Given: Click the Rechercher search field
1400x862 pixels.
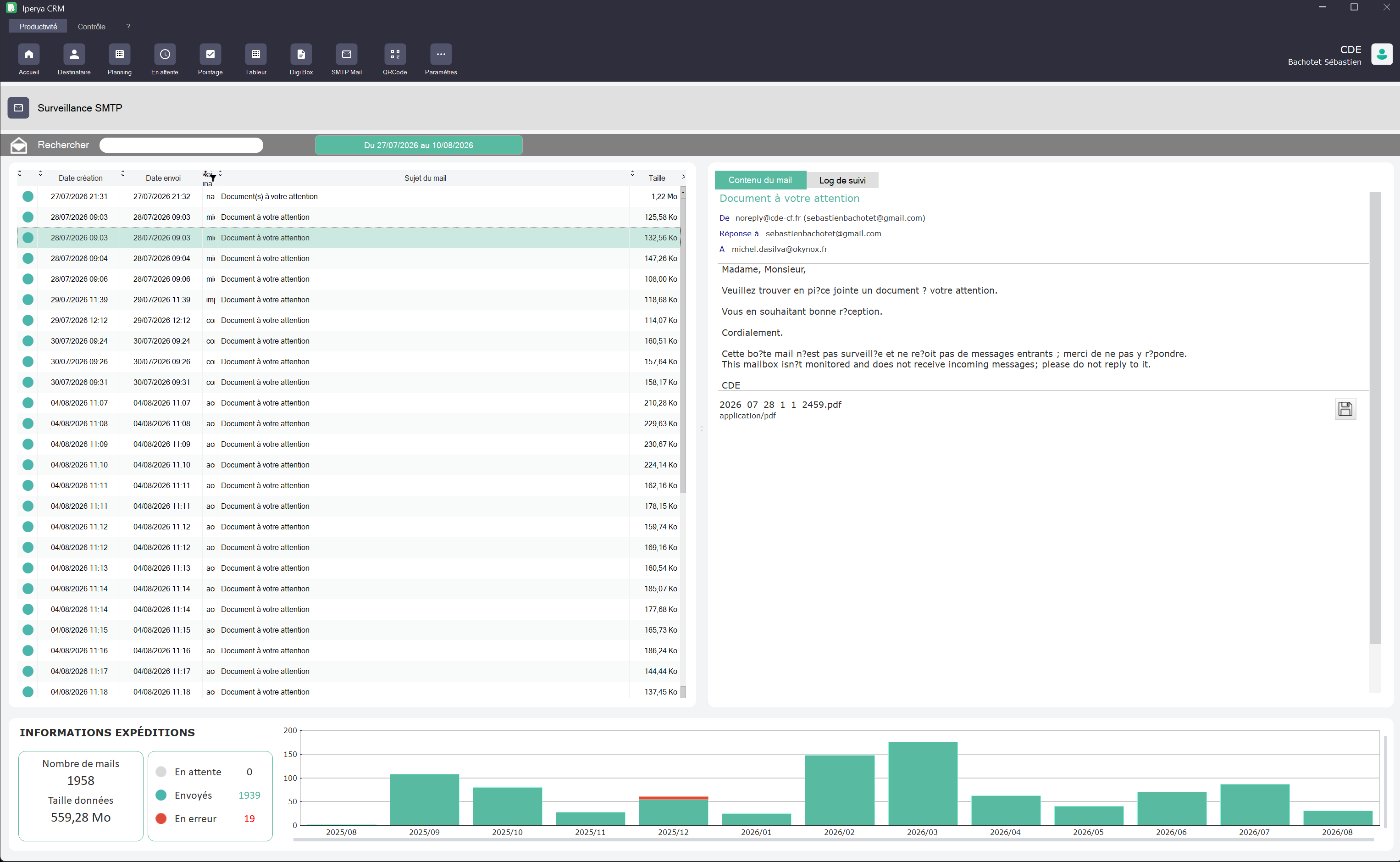Looking at the screenshot, I should point(181,145).
